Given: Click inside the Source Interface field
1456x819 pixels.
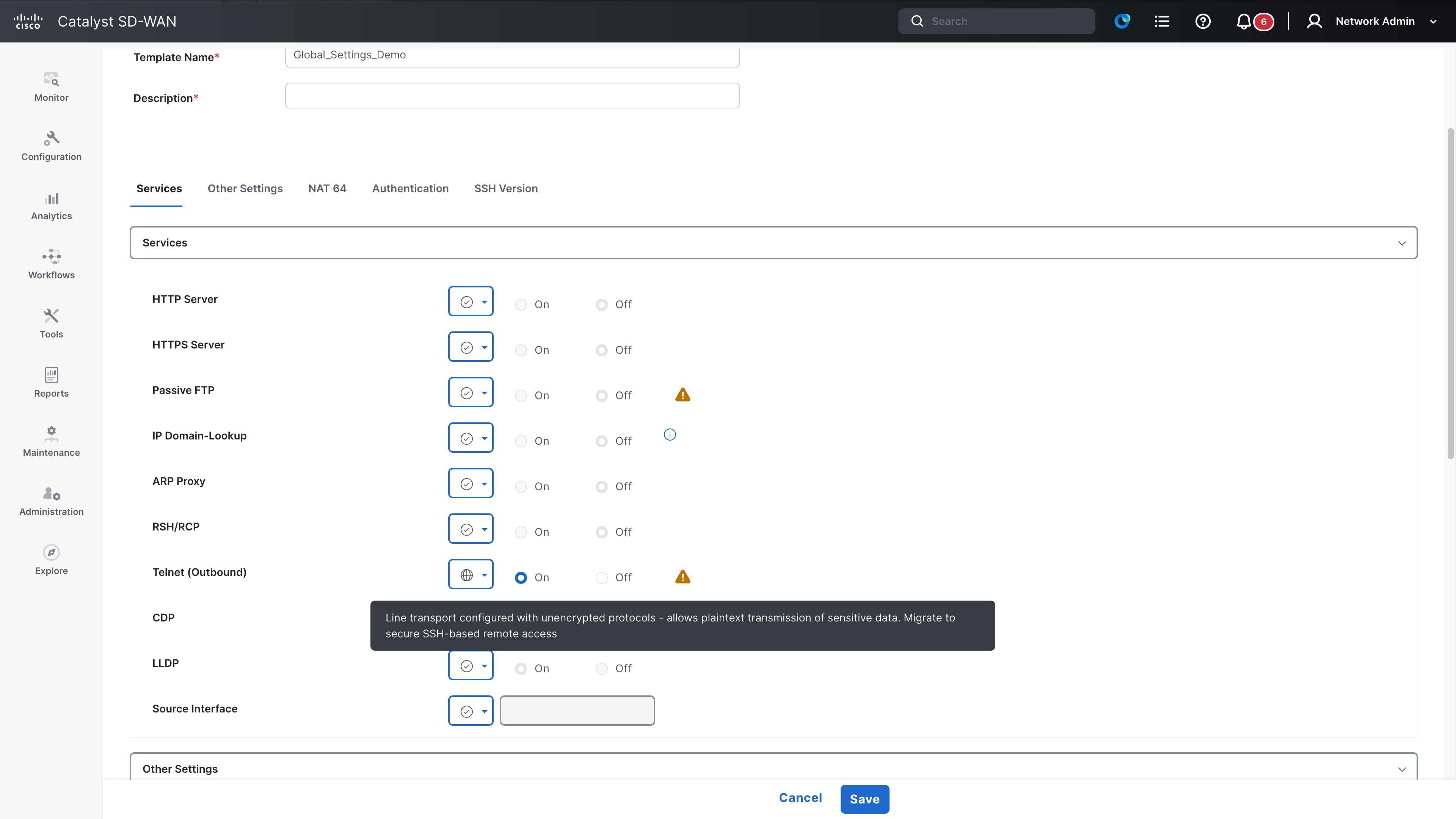Looking at the screenshot, I should tap(576, 711).
